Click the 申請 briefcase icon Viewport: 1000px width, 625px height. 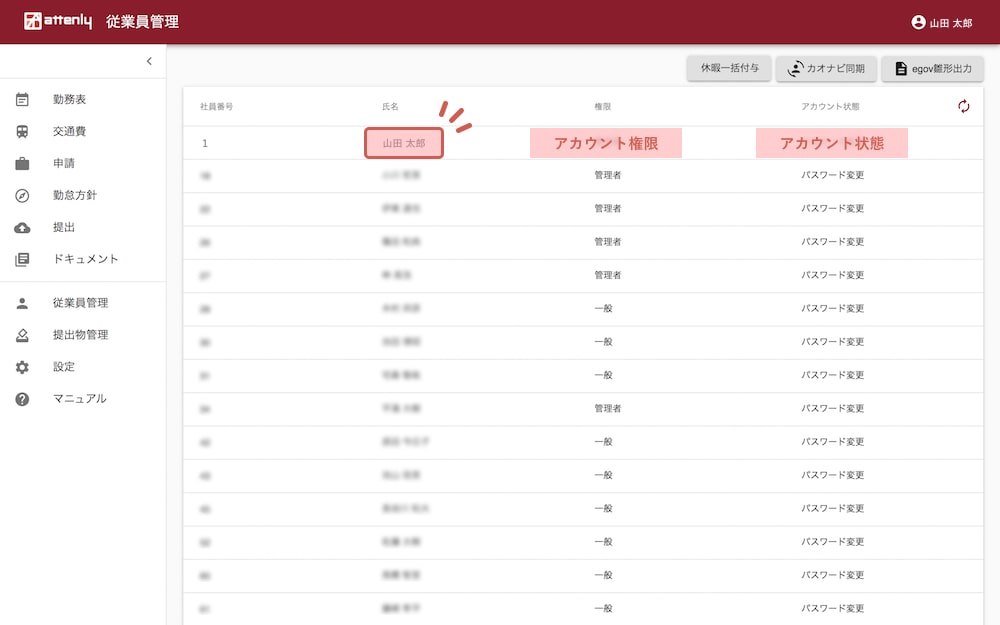click(x=22, y=164)
